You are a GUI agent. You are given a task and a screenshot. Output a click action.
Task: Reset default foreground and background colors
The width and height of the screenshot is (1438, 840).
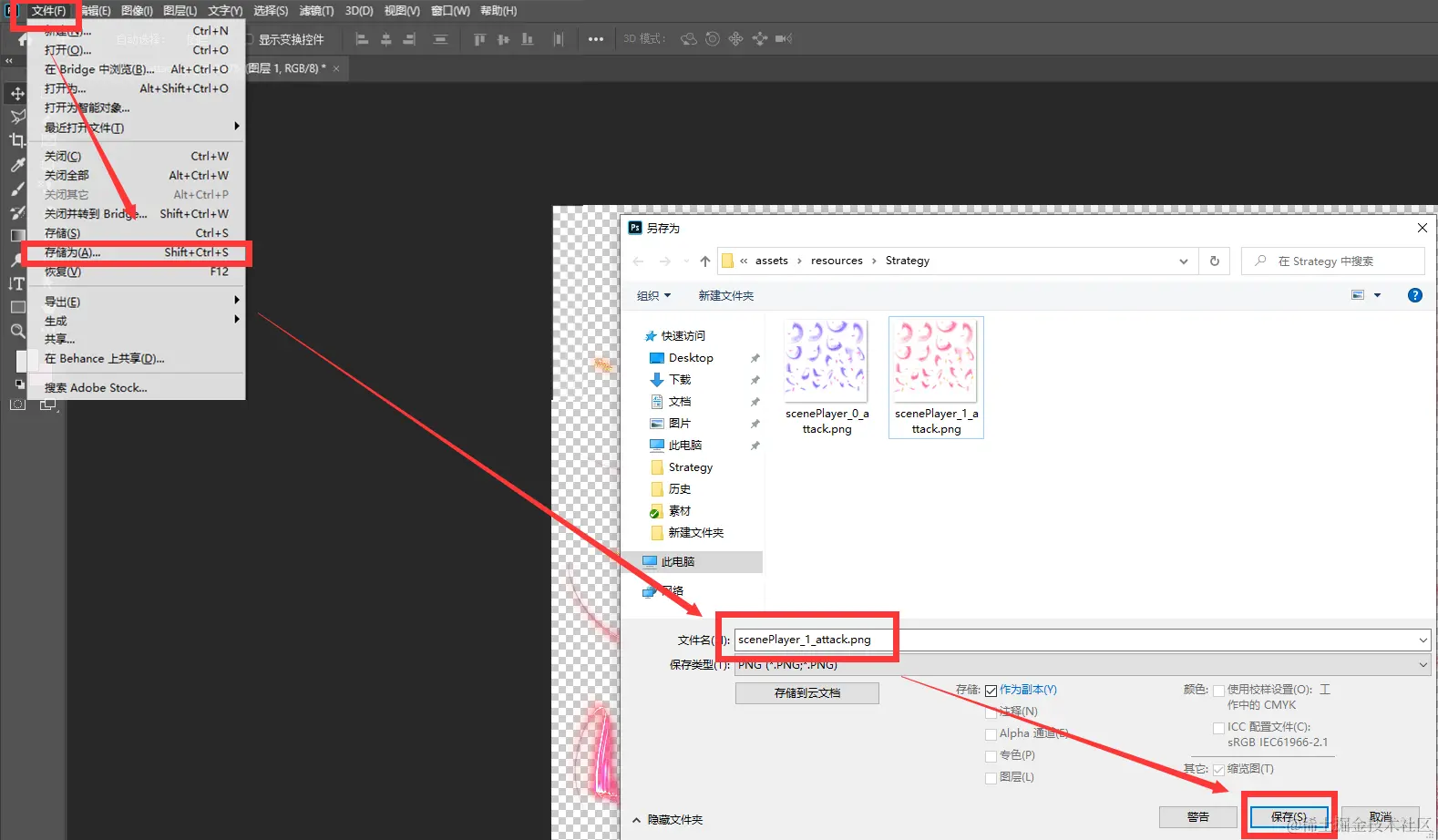(20, 384)
